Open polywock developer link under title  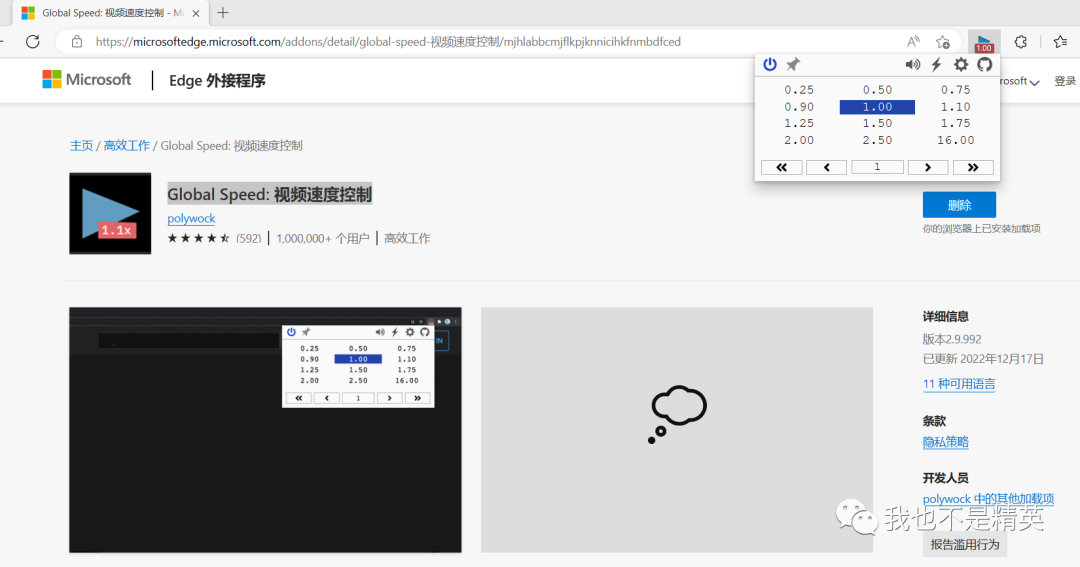[191, 218]
